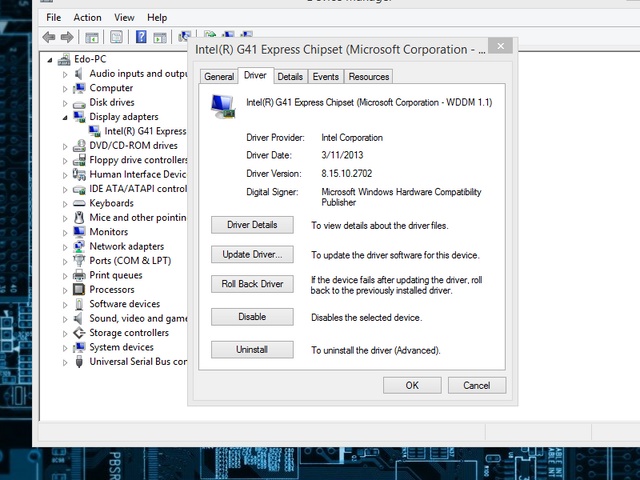Image resolution: width=640 pixels, height=480 pixels.
Task: Click the Scan for hardware changes icon
Action: click(x=184, y=37)
